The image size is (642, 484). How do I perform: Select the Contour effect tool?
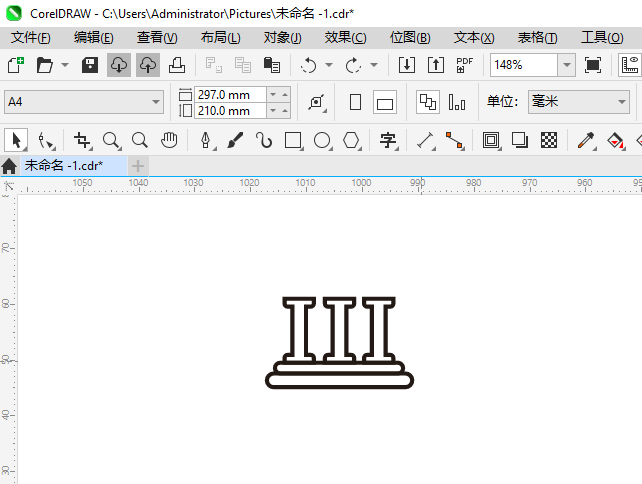[x=491, y=140]
